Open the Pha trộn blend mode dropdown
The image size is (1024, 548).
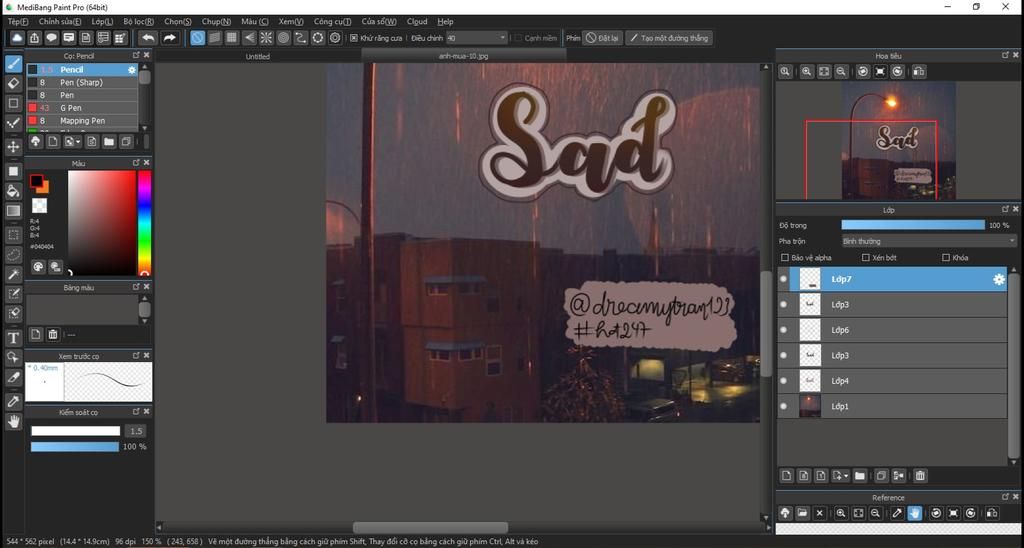tap(929, 241)
